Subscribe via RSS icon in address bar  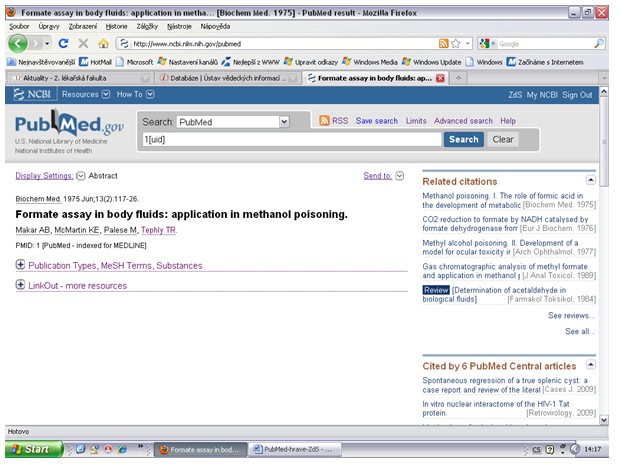click(x=443, y=44)
